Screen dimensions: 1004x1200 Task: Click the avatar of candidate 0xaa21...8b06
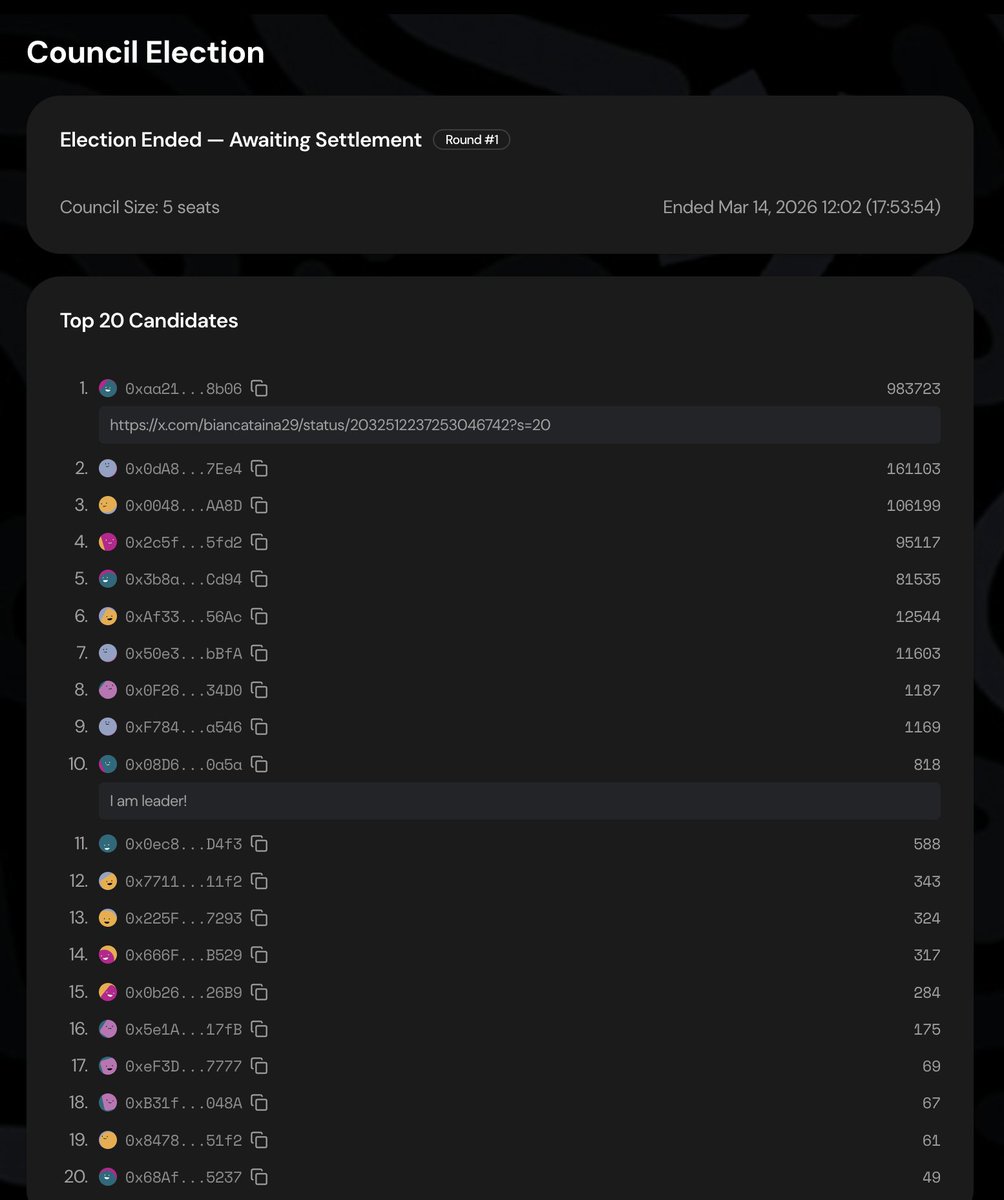pos(108,388)
